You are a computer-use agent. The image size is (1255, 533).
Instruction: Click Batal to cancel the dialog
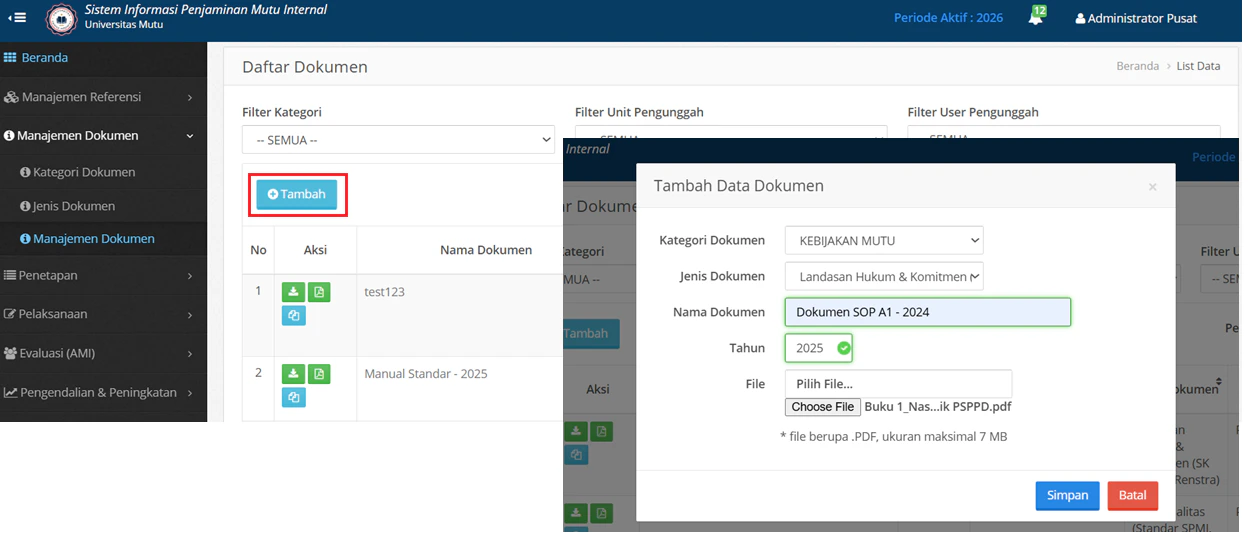1132,496
